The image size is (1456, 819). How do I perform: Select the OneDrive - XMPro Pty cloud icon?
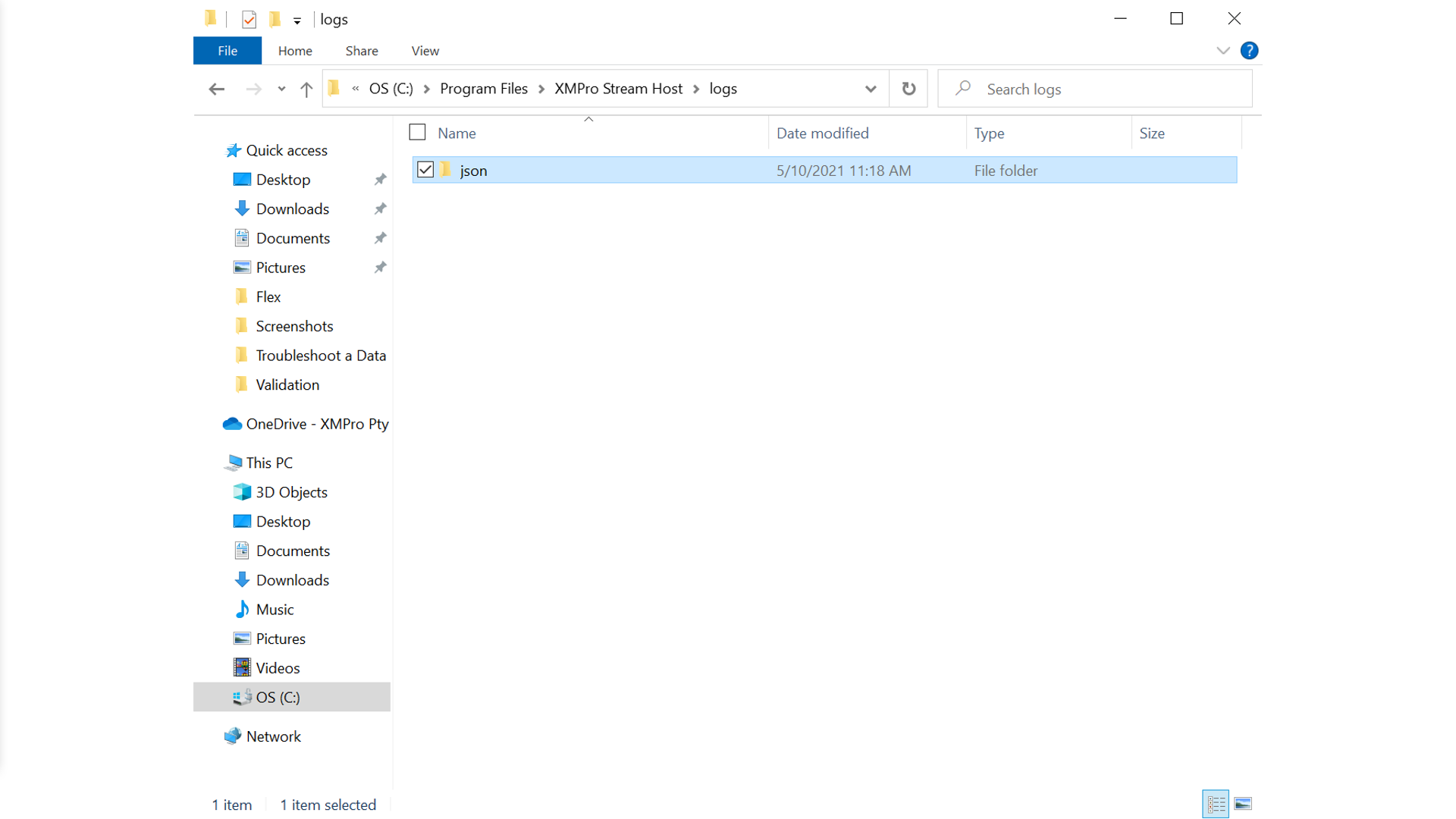pyautogui.click(x=233, y=424)
